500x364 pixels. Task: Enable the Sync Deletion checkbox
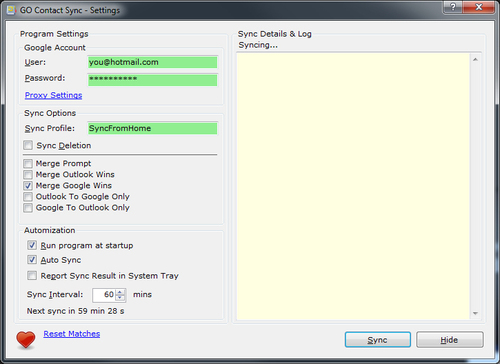point(28,145)
